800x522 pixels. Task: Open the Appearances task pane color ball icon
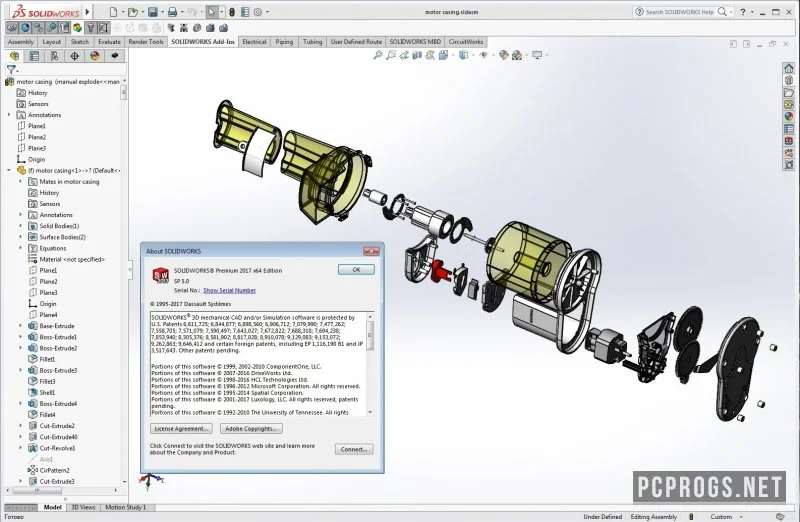tap(789, 116)
